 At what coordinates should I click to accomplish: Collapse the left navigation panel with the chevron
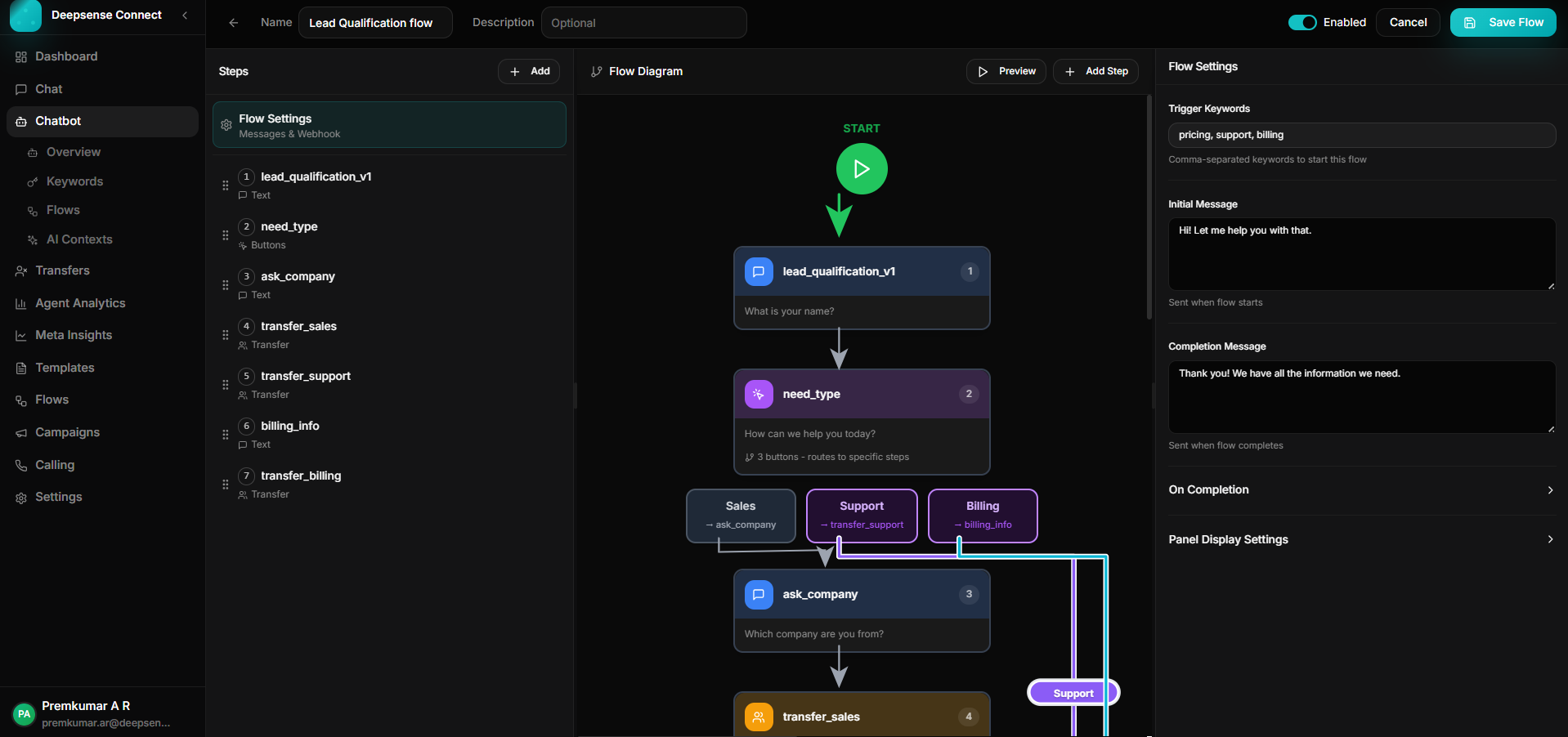185,15
